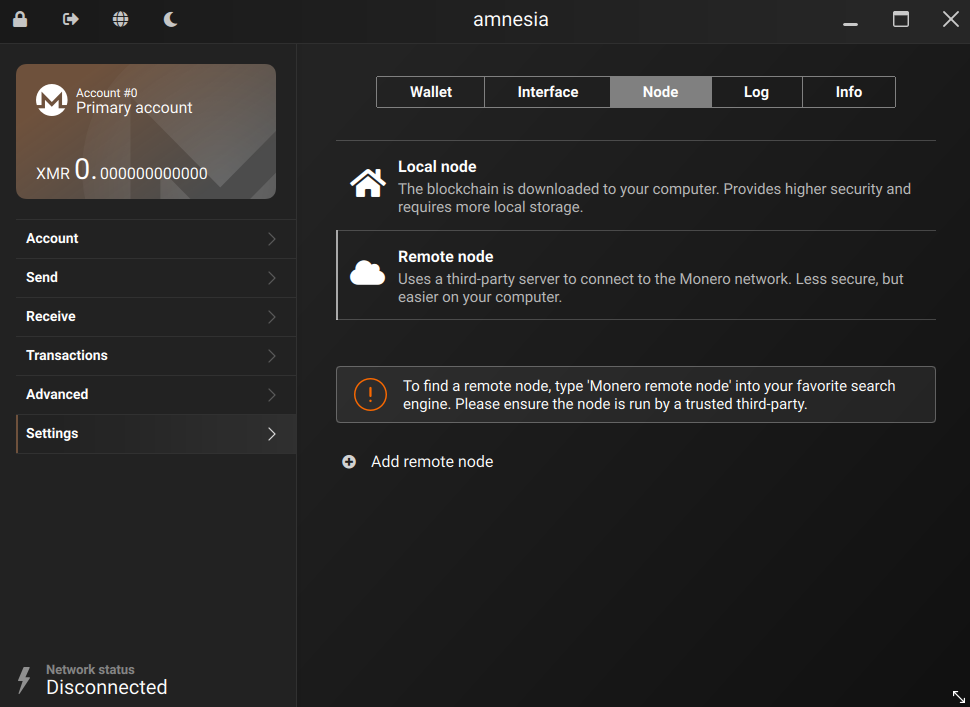Click the chevron on the Account row

[272, 239]
